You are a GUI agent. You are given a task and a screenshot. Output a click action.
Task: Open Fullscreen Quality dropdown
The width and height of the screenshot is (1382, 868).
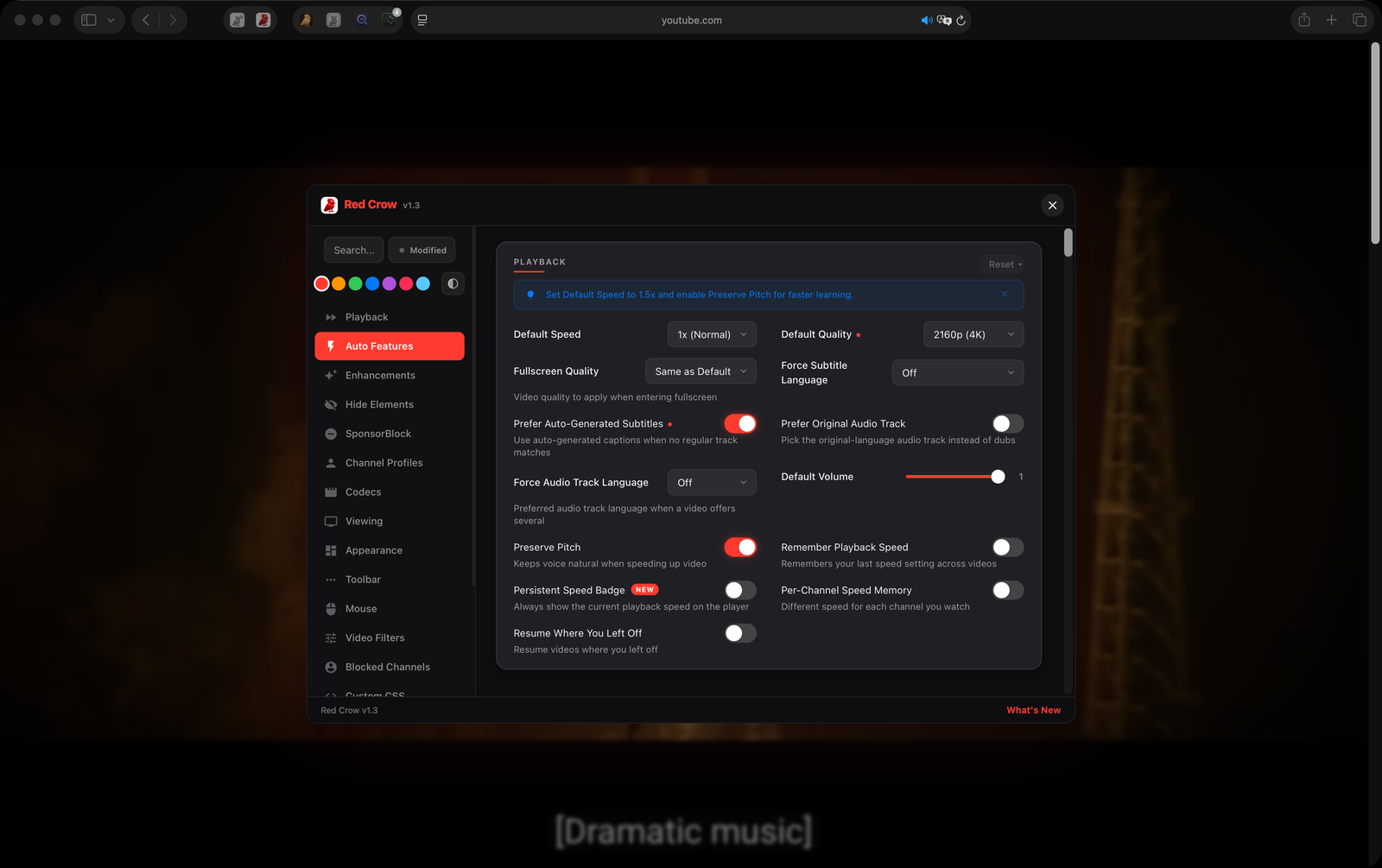coord(701,371)
